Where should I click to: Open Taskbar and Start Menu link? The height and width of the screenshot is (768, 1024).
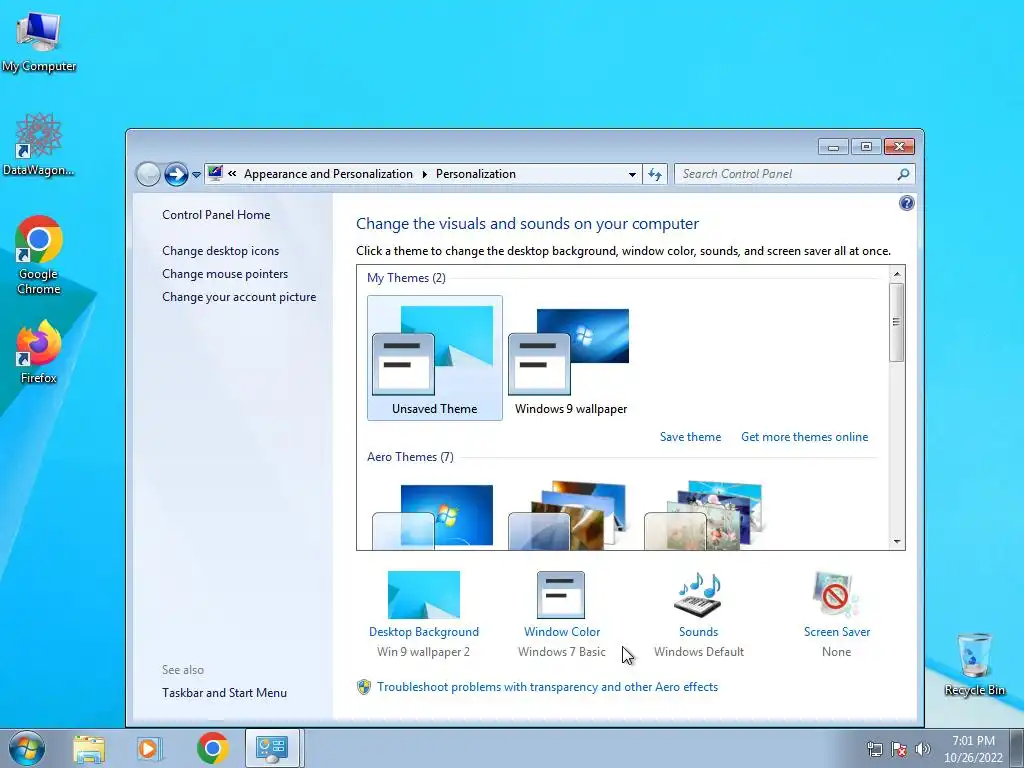pyautogui.click(x=225, y=693)
